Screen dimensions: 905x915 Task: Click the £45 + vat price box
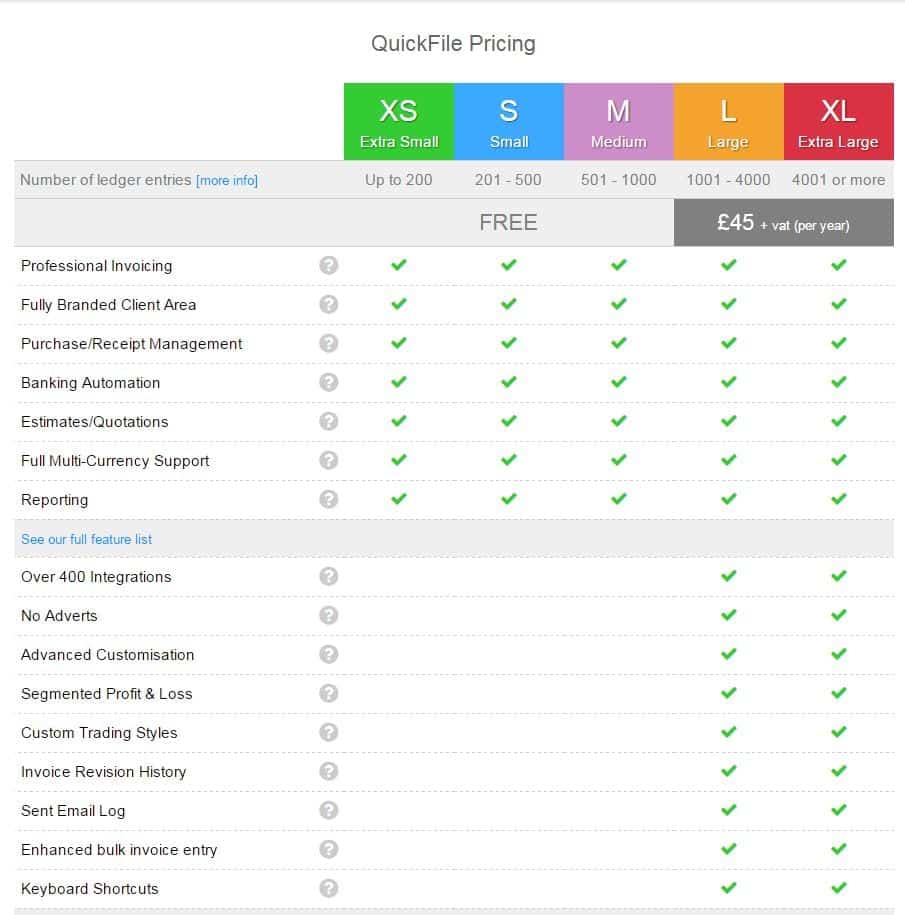pos(783,223)
